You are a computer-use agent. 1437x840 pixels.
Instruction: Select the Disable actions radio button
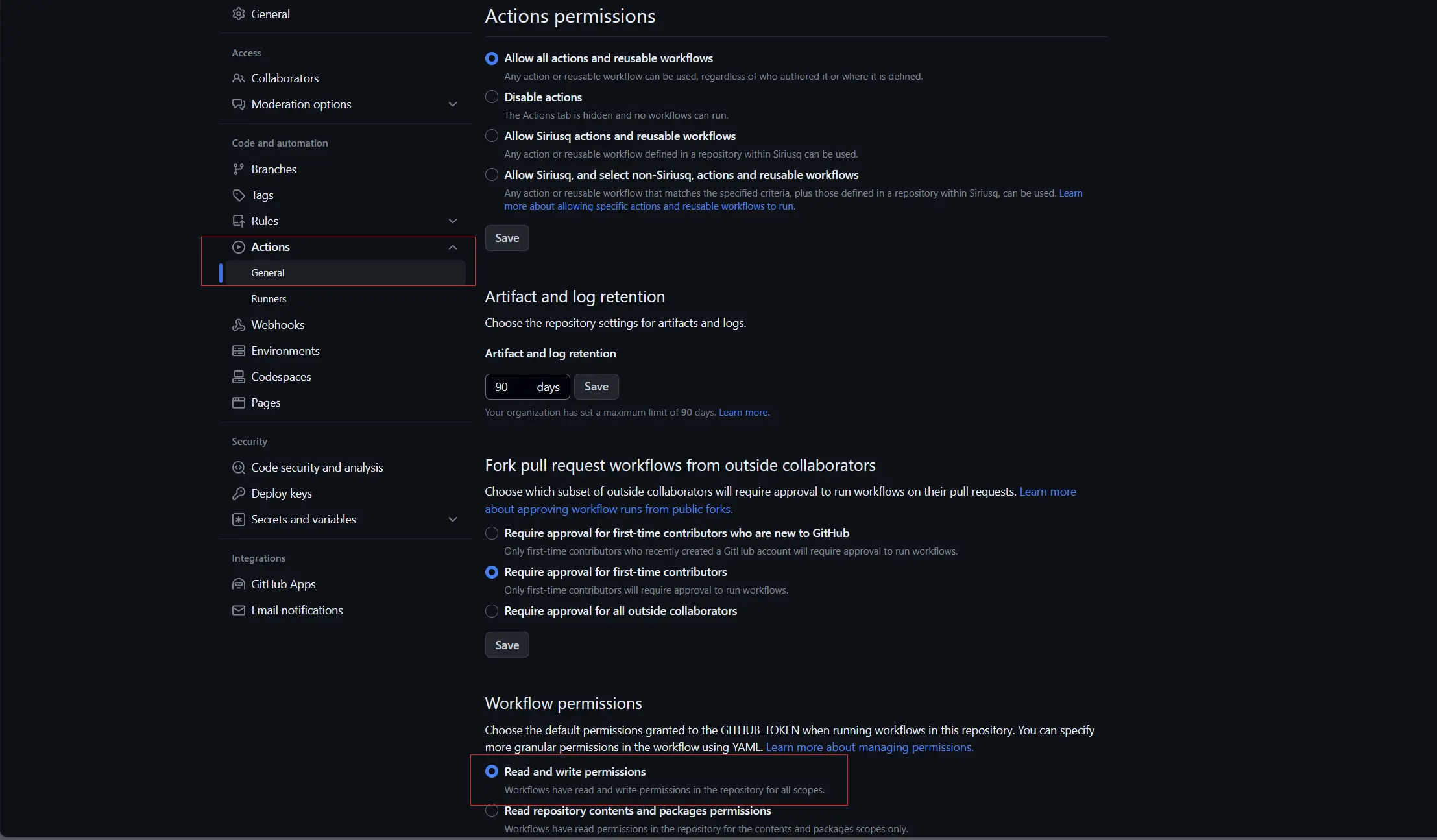coord(492,97)
